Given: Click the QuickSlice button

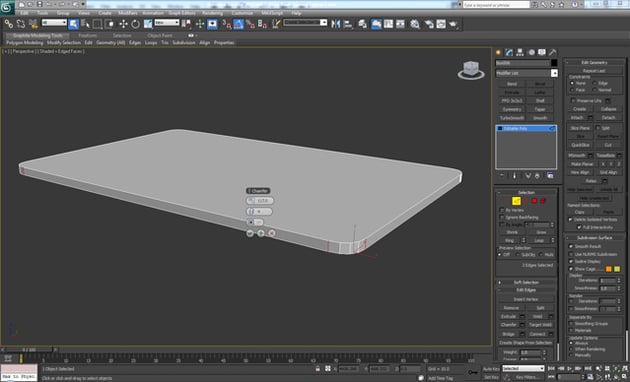Looking at the screenshot, I should (x=580, y=145).
